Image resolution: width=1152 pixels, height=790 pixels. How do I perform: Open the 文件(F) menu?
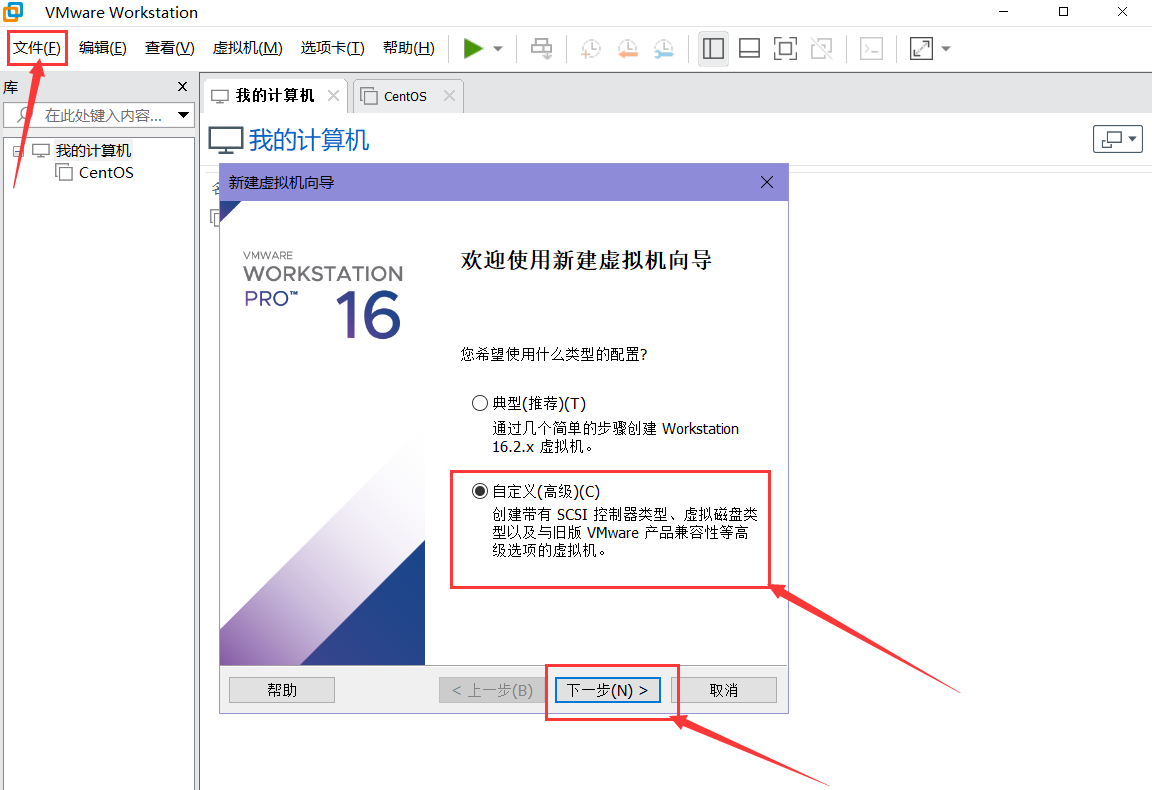click(x=36, y=47)
